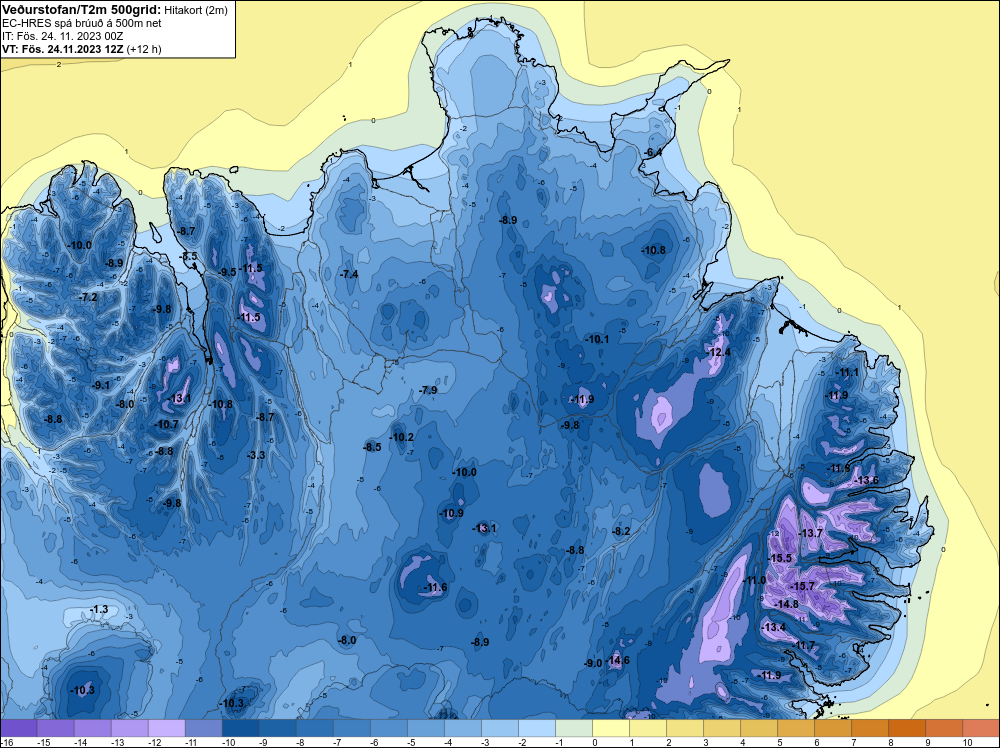Click the -11.1 temperature value
Screen dimensions: 1000x748
(x=848, y=372)
